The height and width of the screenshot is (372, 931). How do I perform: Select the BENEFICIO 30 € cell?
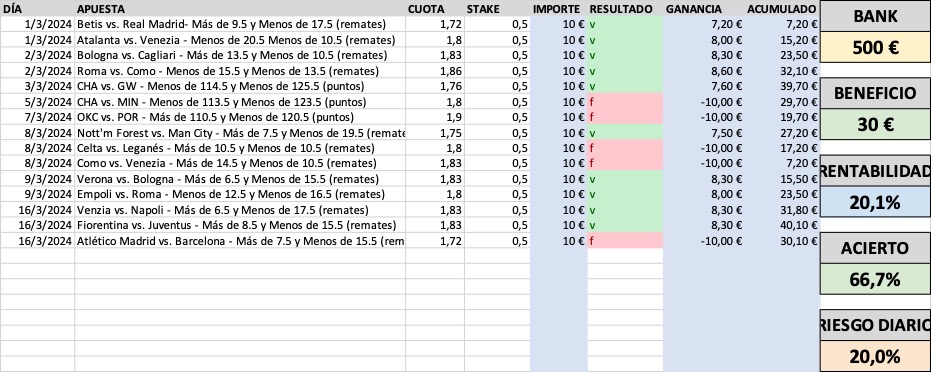point(875,125)
